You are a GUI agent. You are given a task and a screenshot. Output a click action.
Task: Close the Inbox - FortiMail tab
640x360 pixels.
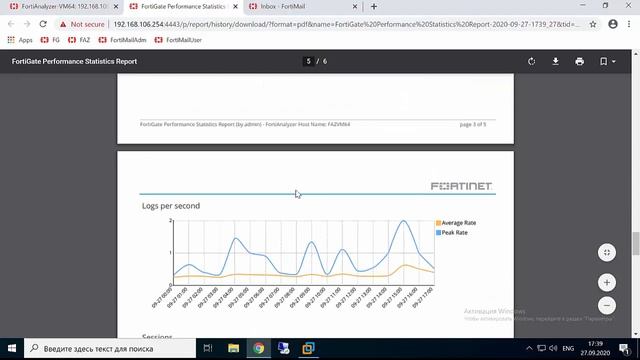(354, 7)
